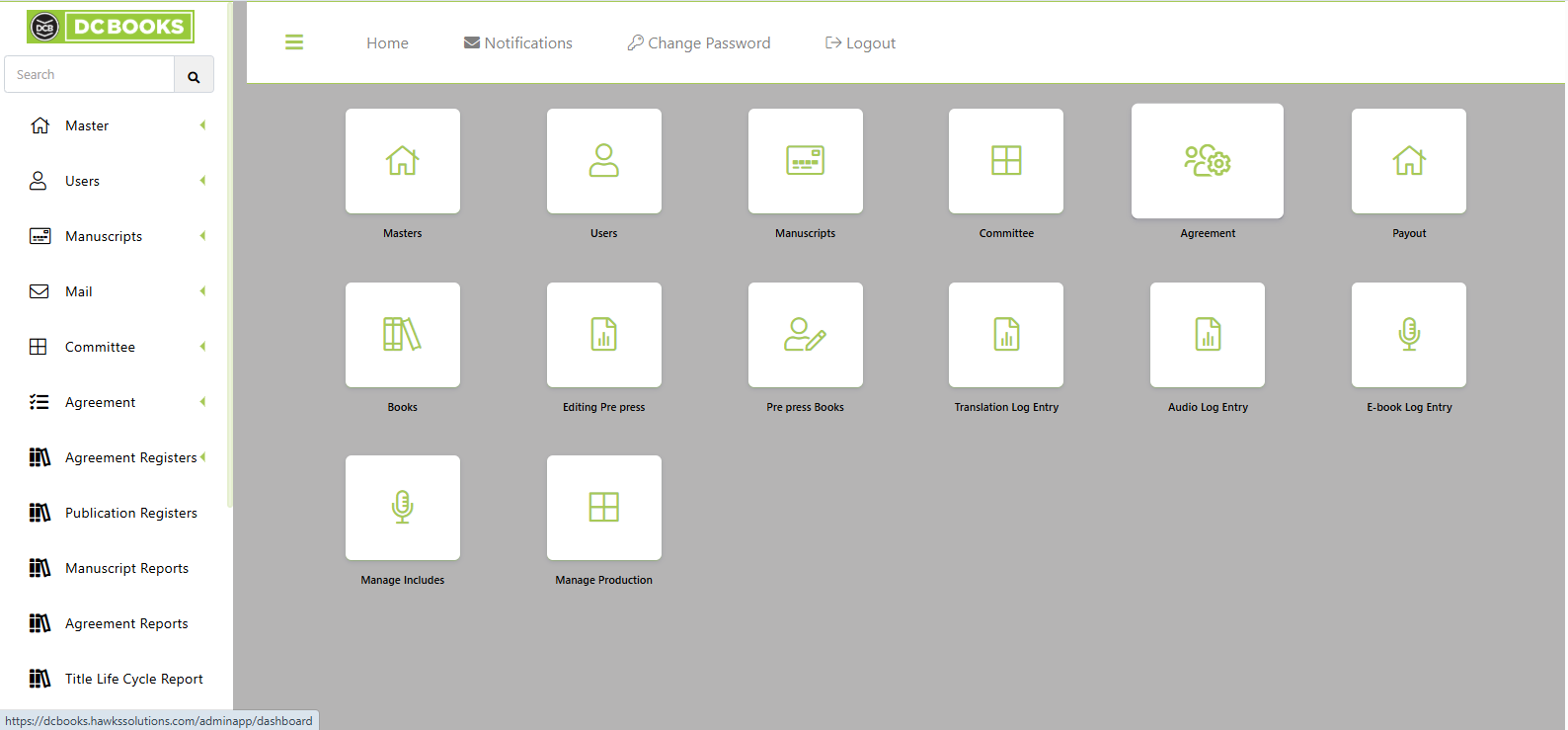This screenshot has width=1568, height=730.
Task: Open the Manuscripts dashboard tile
Action: [x=805, y=161]
